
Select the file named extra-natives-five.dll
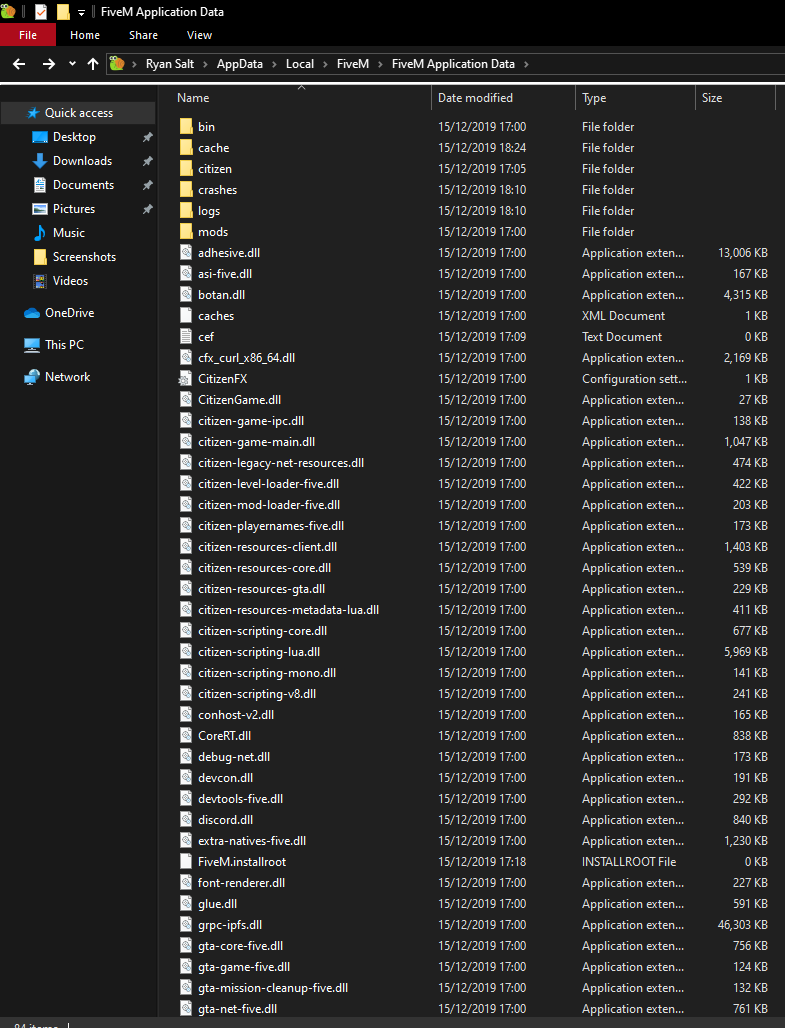point(252,840)
